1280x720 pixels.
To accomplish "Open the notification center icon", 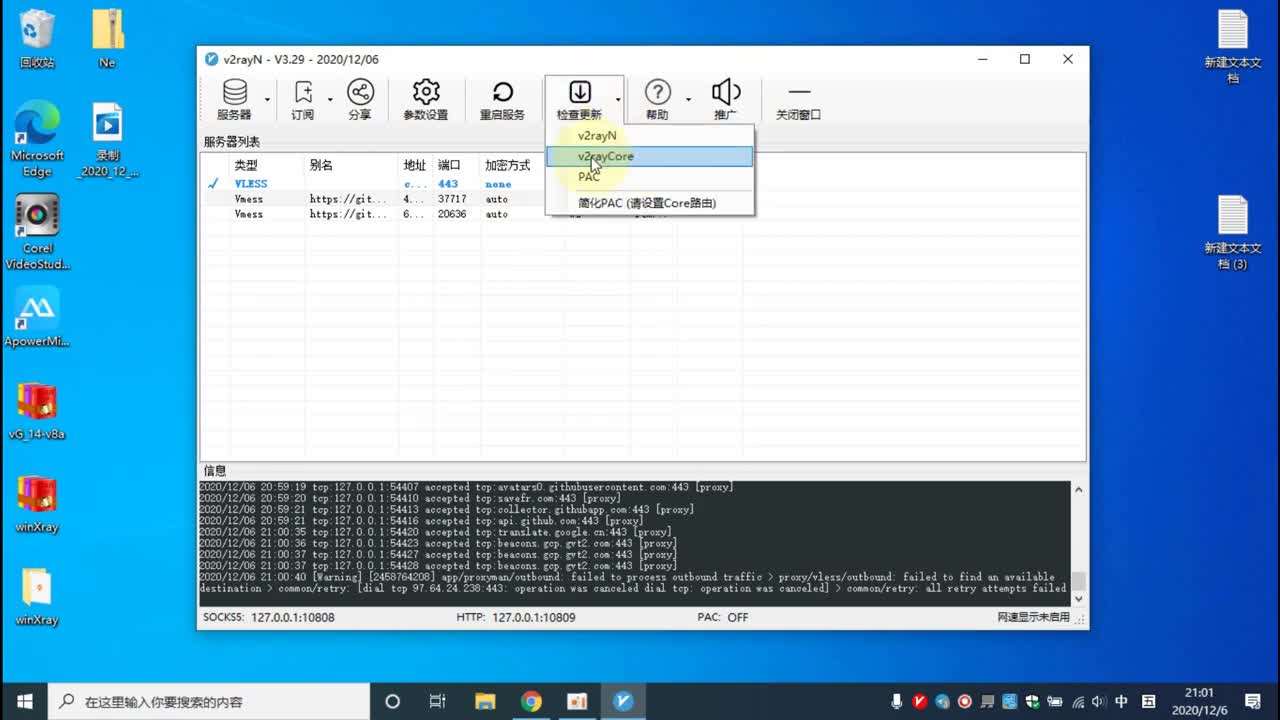I will pyautogui.click(x=1252, y=701).
